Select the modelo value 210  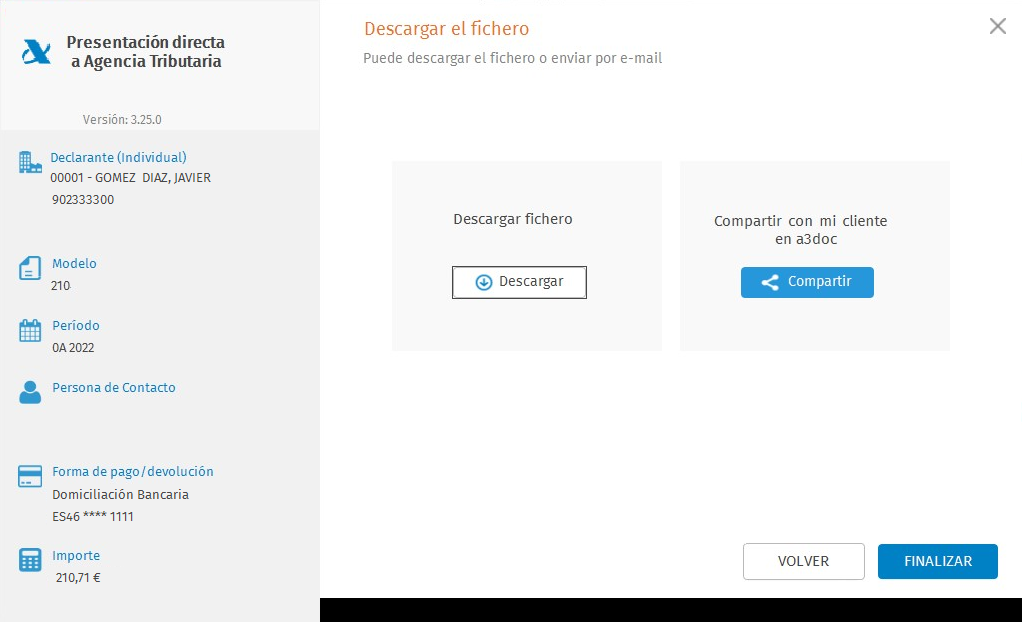tap(61, 286)
